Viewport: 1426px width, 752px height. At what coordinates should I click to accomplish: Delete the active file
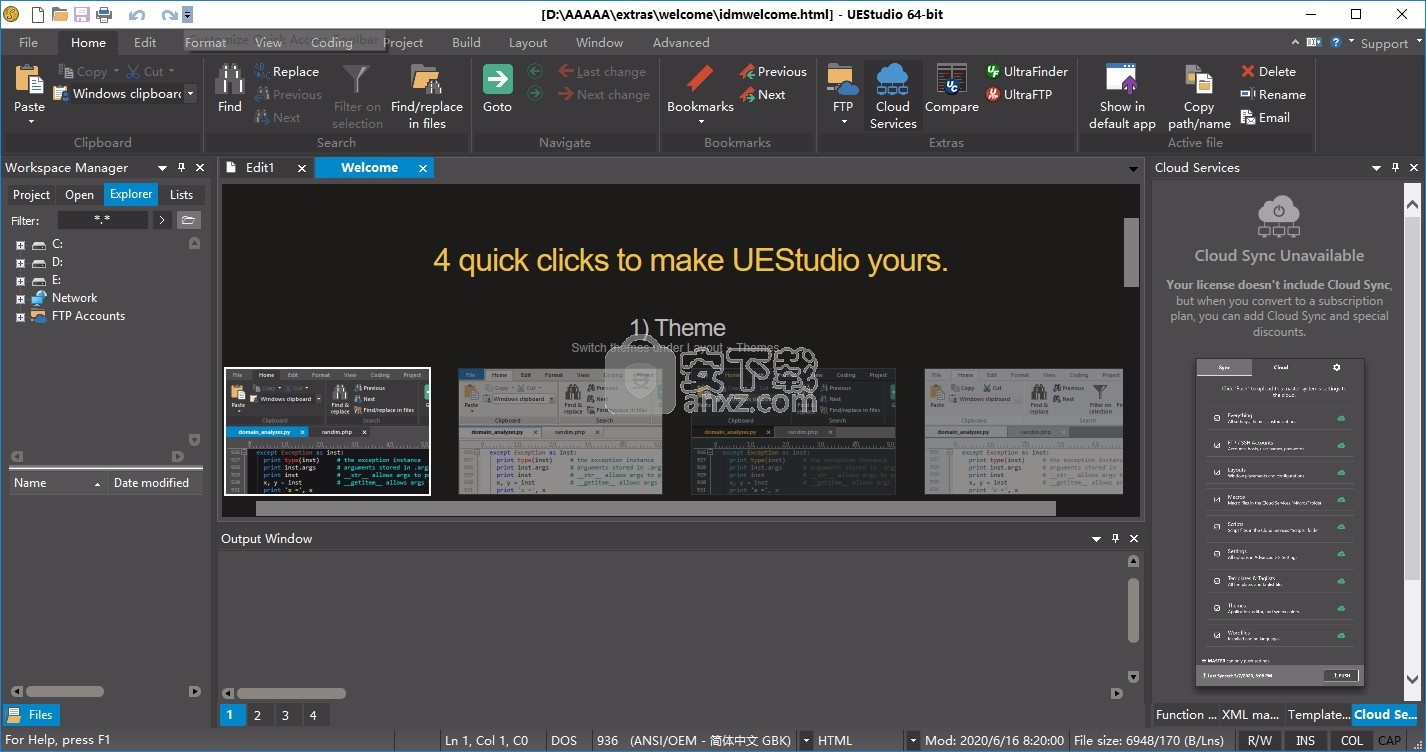click(x=1268, y=71)
